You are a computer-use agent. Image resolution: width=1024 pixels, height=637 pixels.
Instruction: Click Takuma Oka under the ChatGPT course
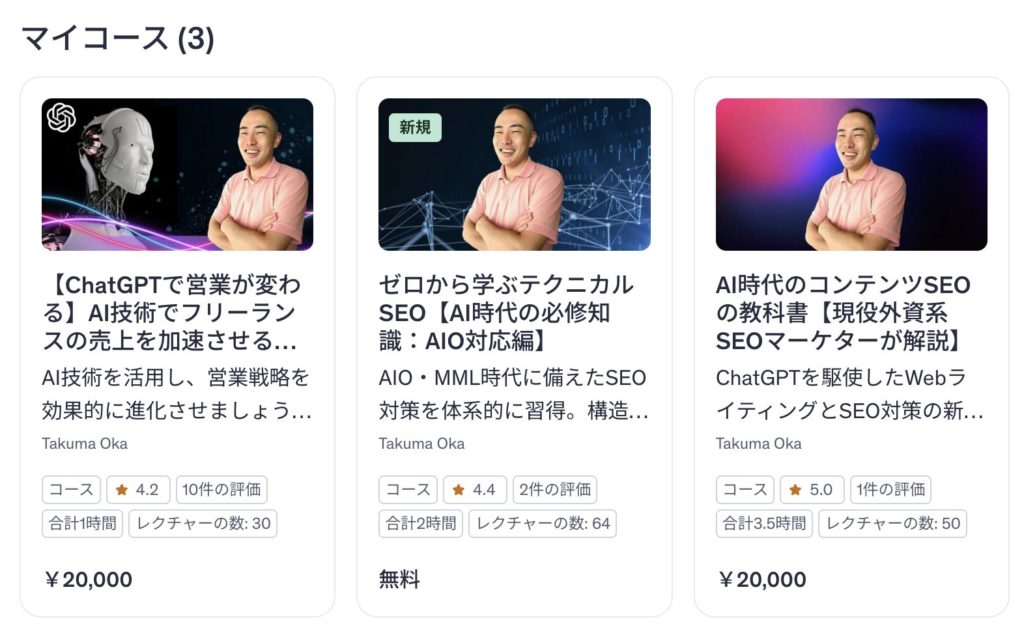[85, 444]
